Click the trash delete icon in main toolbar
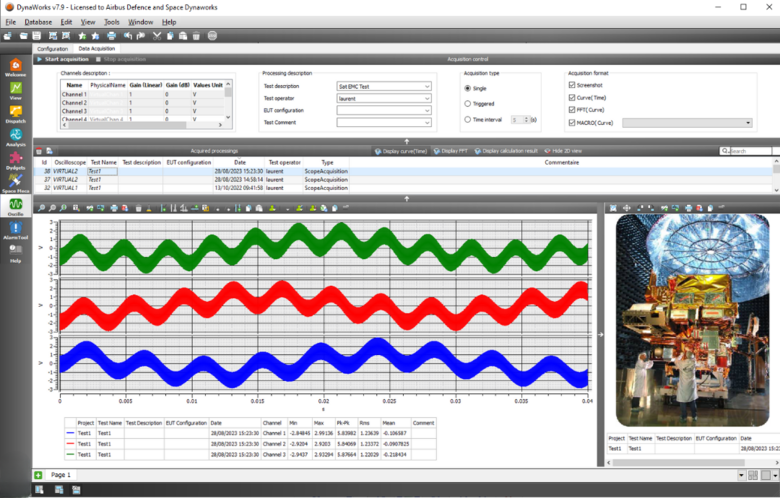 (x=196, y=36)
